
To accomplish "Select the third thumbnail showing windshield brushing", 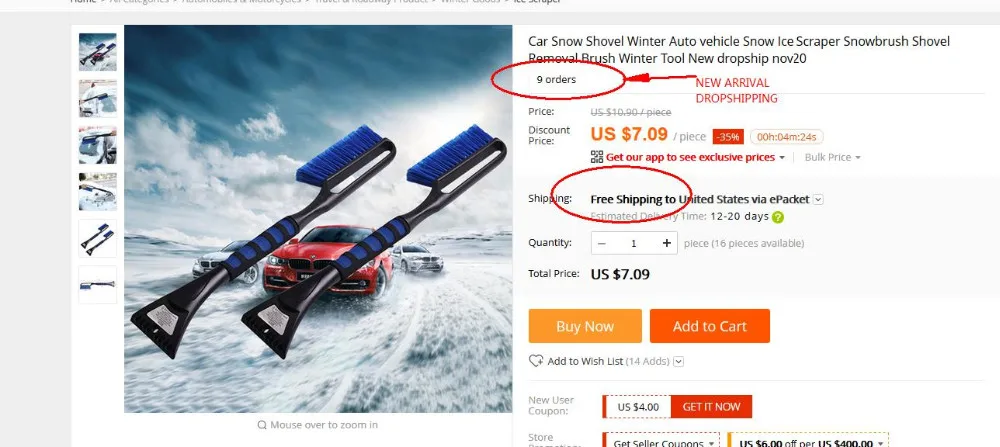I will pos(98,145).
